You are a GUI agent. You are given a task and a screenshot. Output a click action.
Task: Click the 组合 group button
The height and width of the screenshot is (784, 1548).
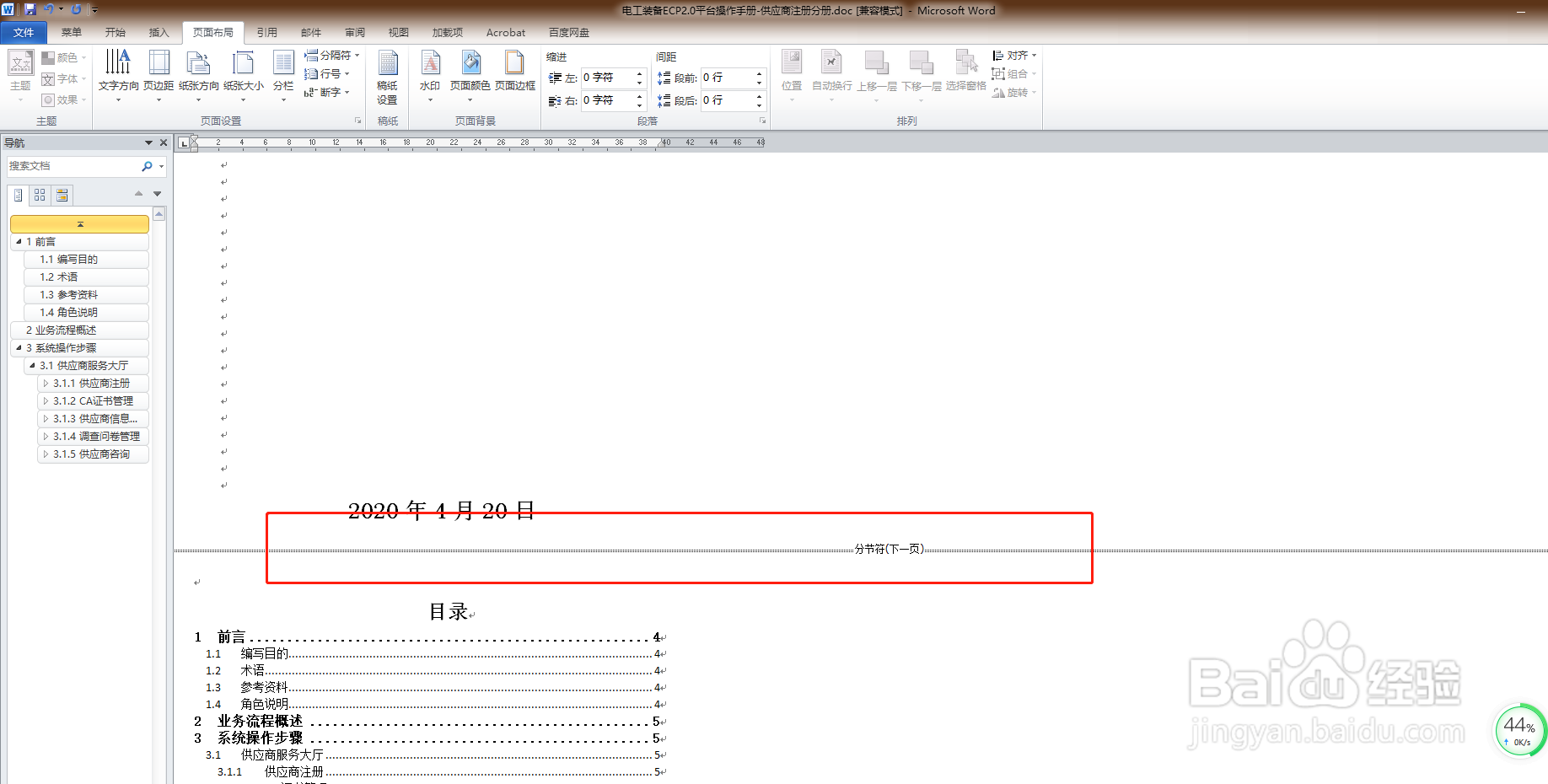click(1014, 73)
